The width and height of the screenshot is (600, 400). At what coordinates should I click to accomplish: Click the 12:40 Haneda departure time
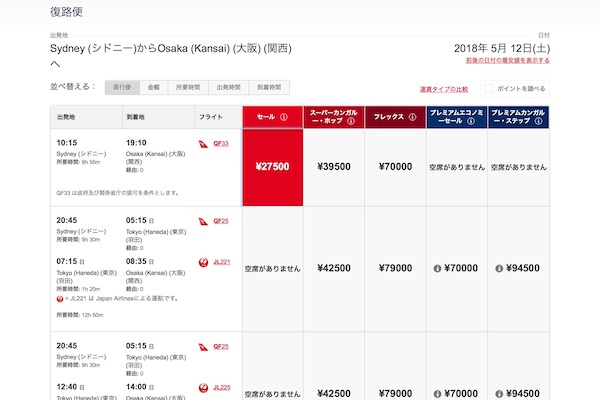click(67, 387)
